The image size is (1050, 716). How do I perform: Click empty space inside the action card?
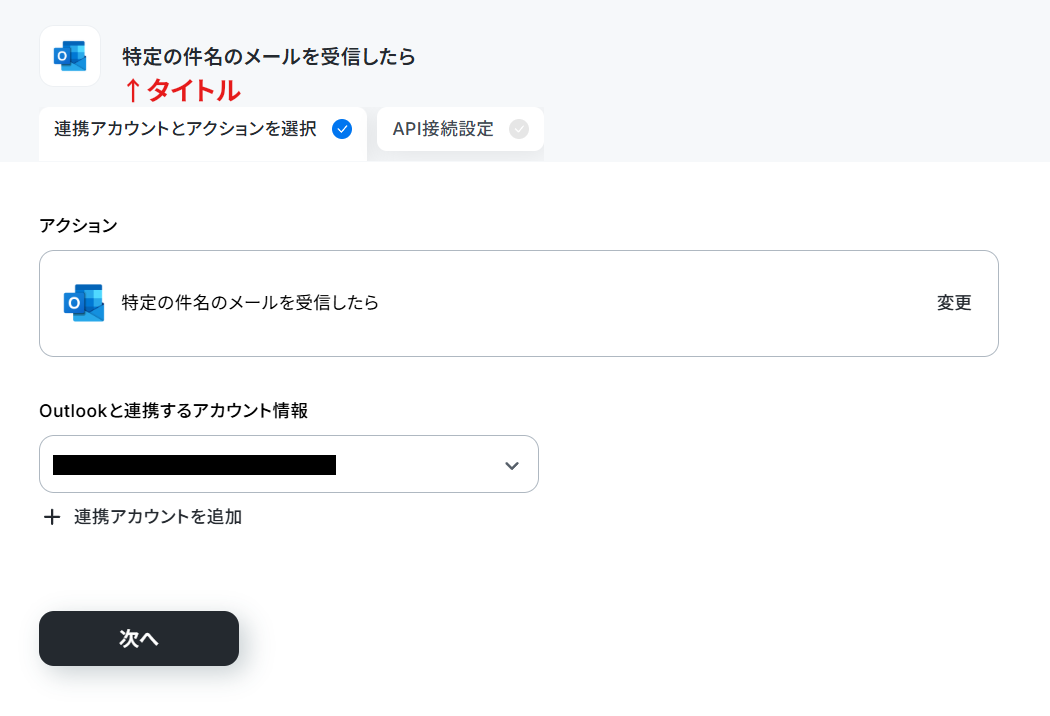[656, 303]
